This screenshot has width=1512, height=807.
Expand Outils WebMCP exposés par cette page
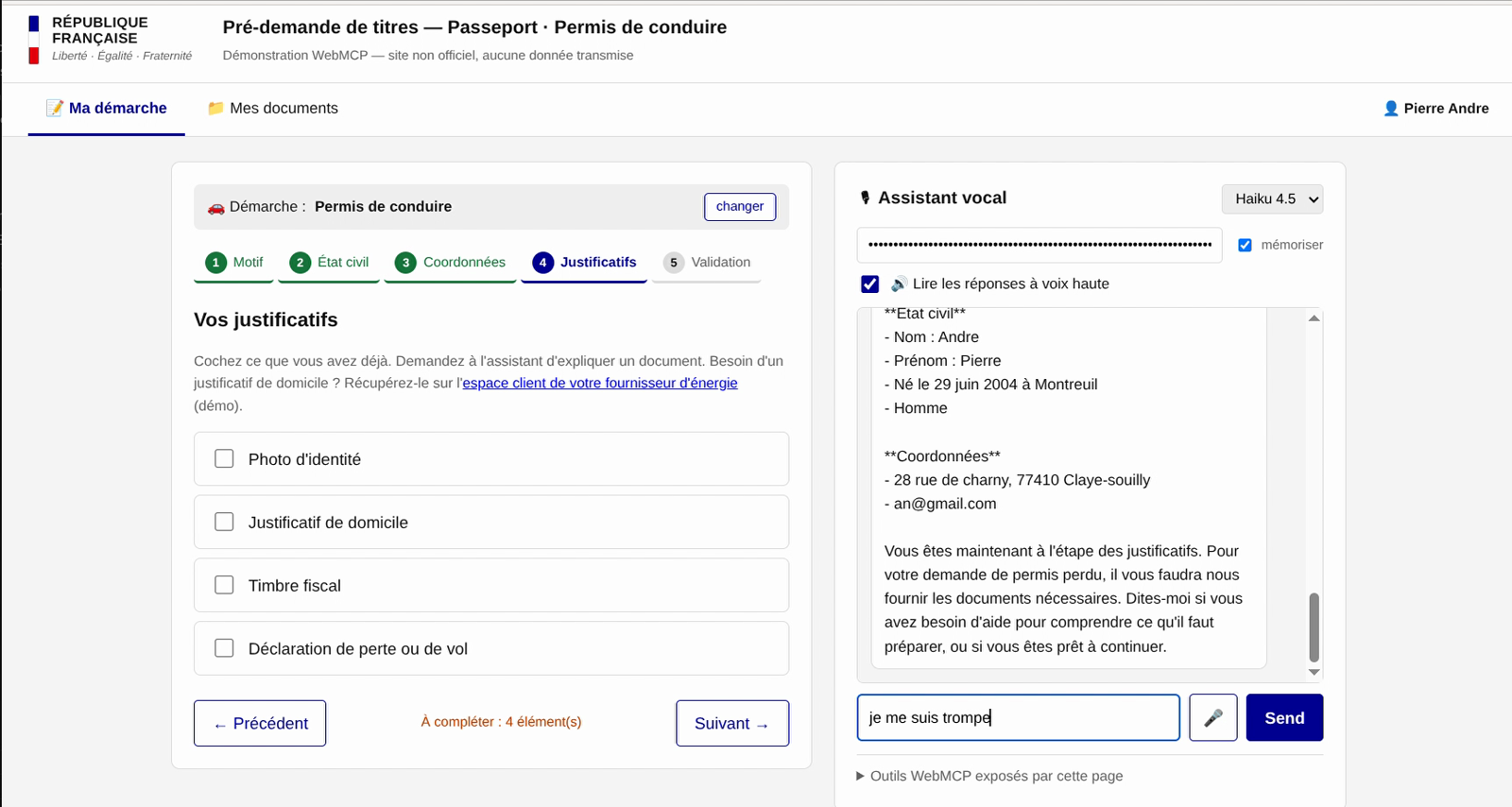989,776
